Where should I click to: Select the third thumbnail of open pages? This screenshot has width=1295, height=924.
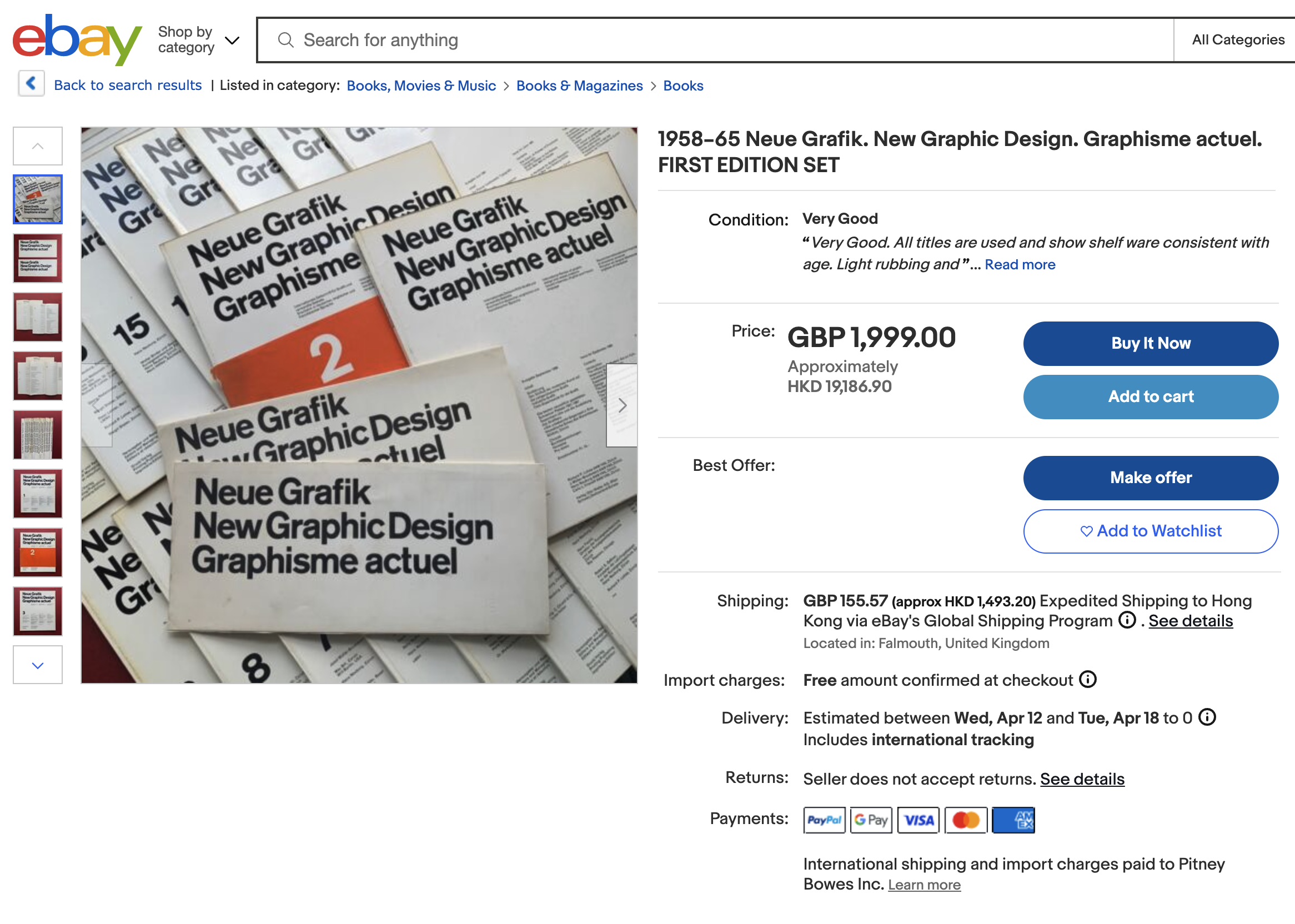tap(38, 317)
